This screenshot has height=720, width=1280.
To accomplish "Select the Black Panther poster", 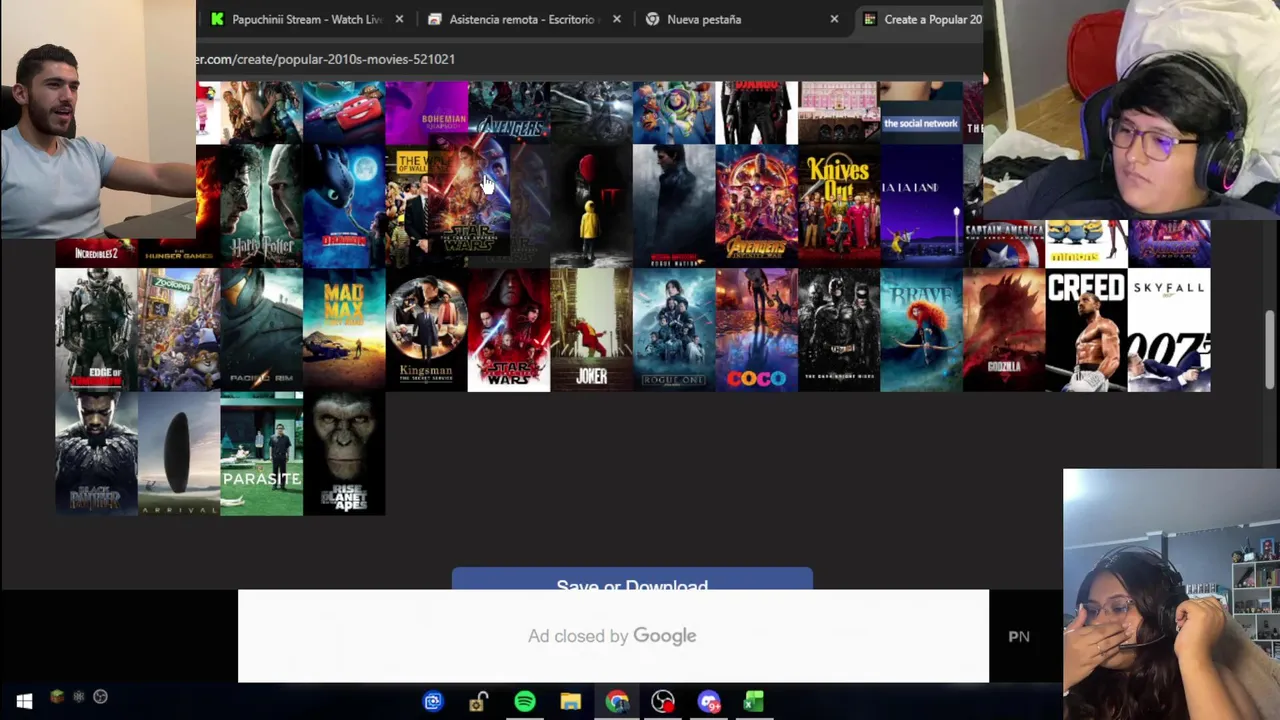I will [96, 454].
